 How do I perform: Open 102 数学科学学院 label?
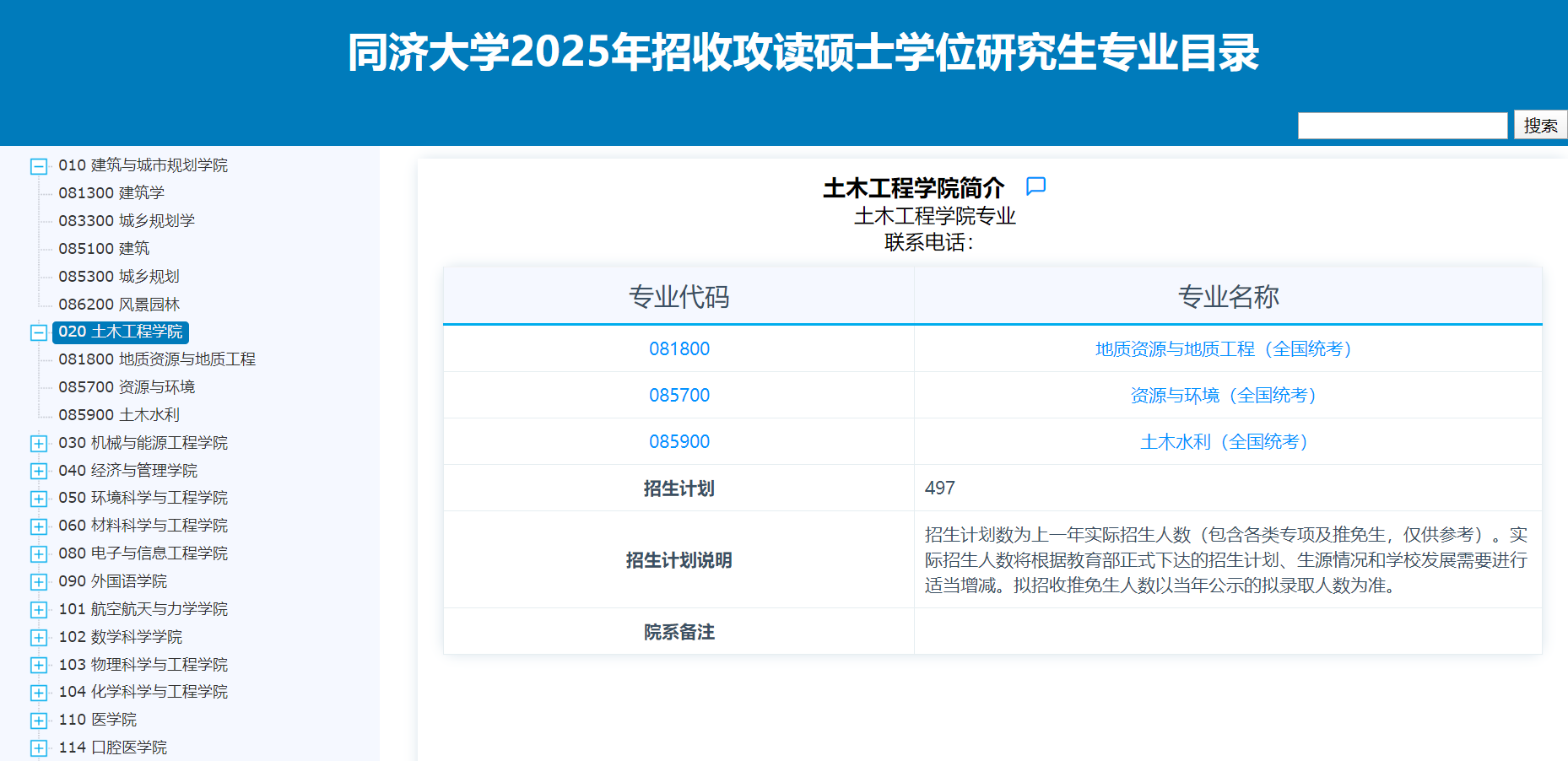[121, 637]
